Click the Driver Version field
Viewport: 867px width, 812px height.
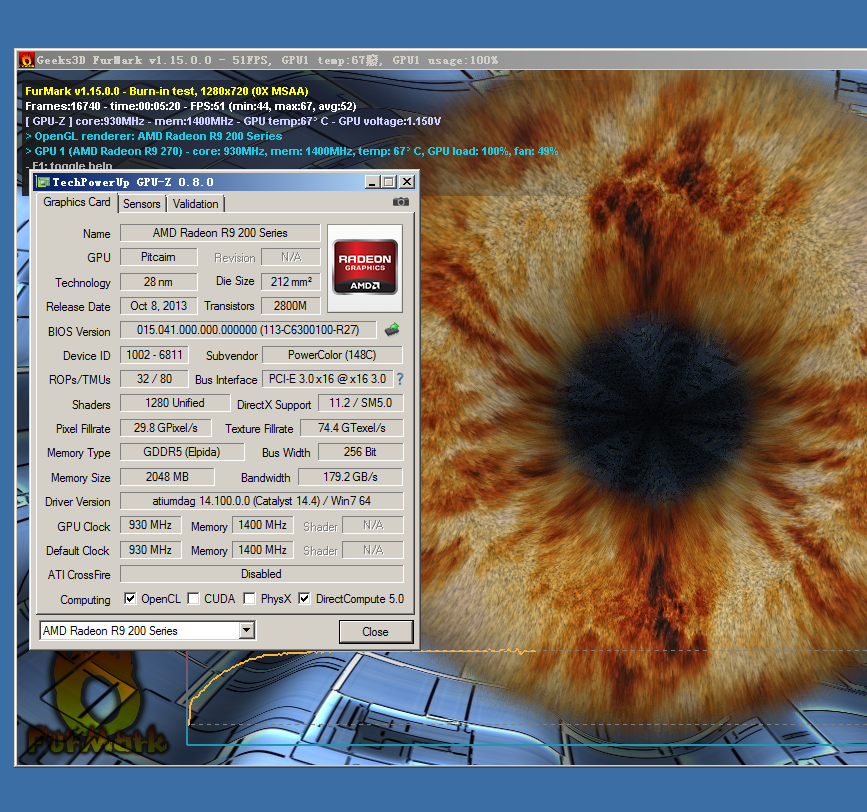(x=262, y=501)
